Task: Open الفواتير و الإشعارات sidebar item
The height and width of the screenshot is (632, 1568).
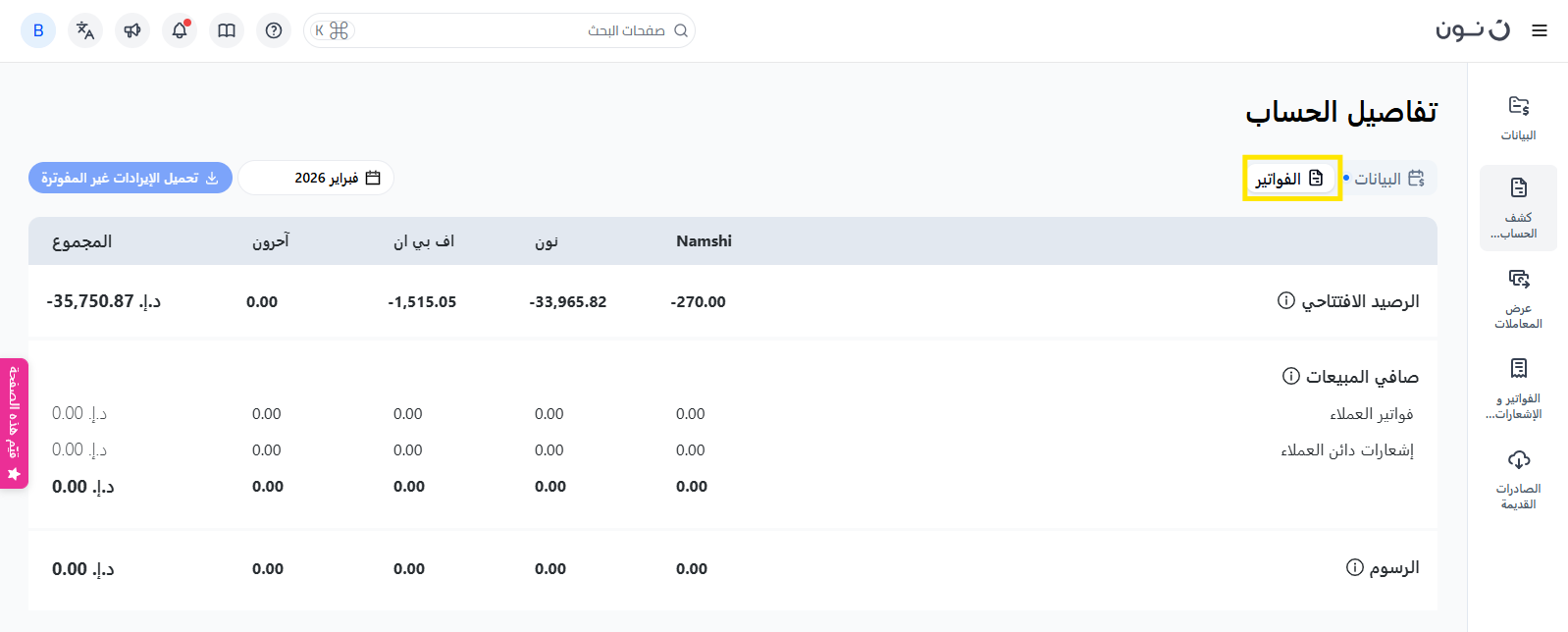Action: pyautogui.click(x=1518, y=389)
